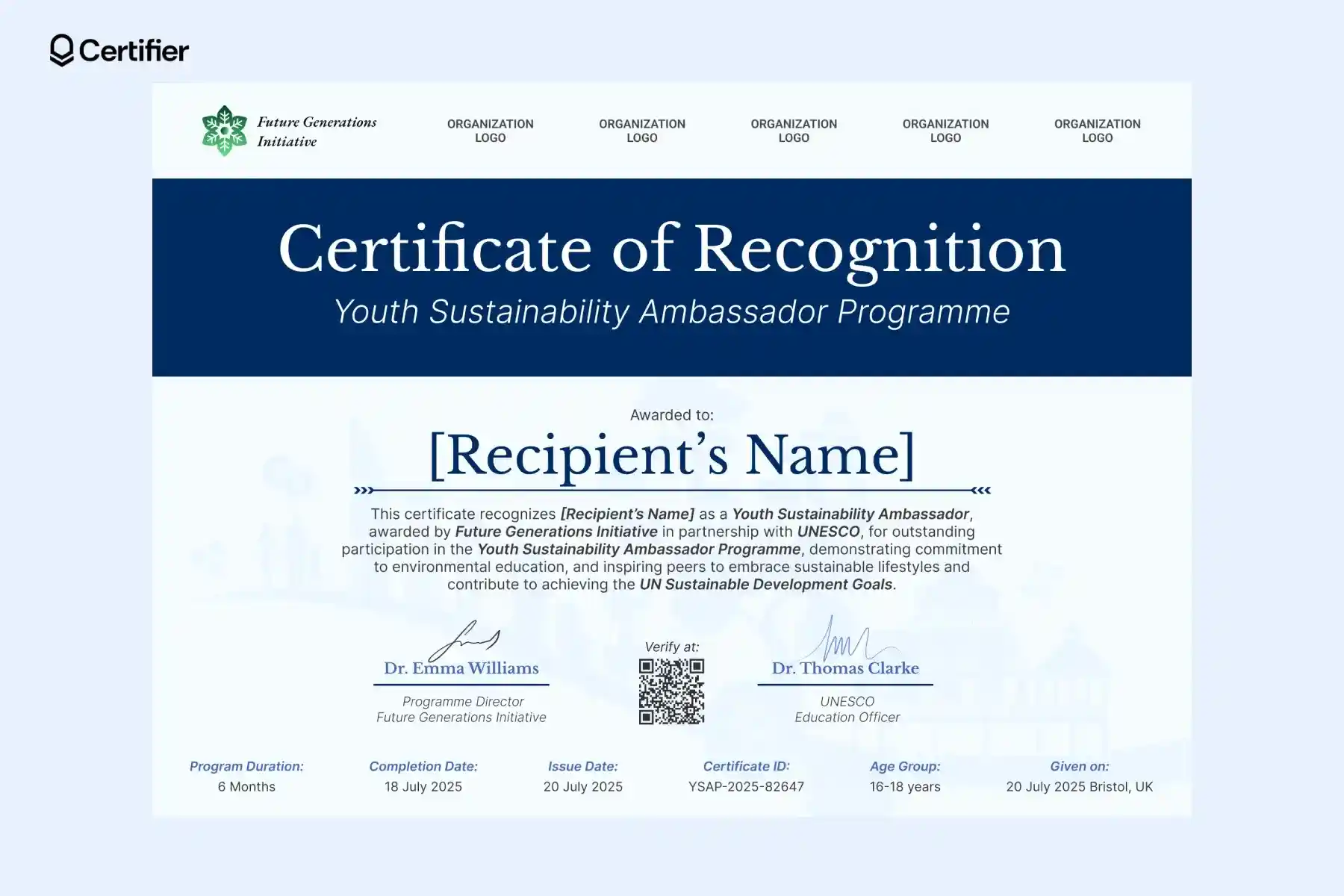Click the second Organization Logo placeholder

pyautogui.click(x=641, y=130)
